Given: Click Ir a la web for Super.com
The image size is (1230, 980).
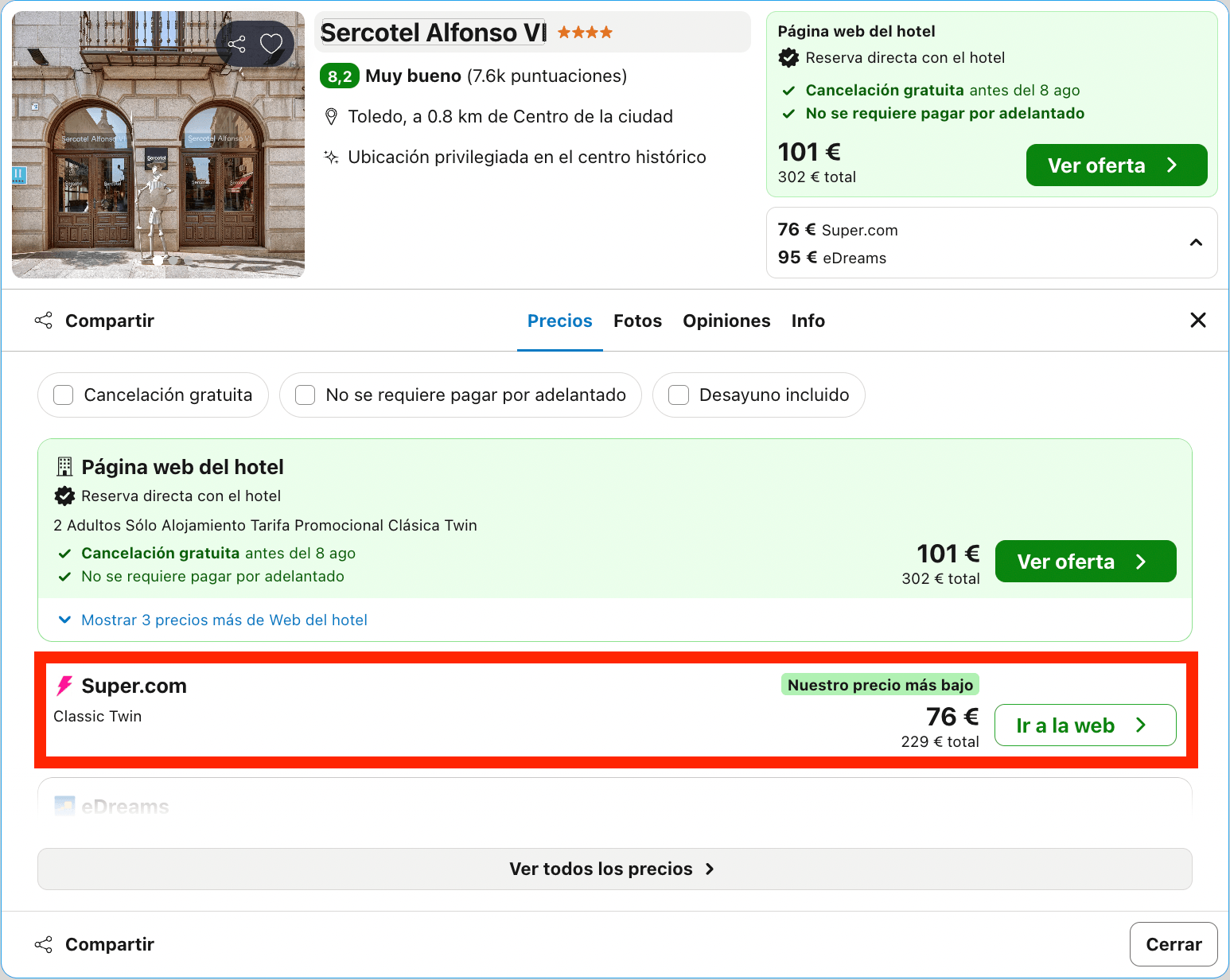Looking at the screenshot, I should [x=1085, y=725].
